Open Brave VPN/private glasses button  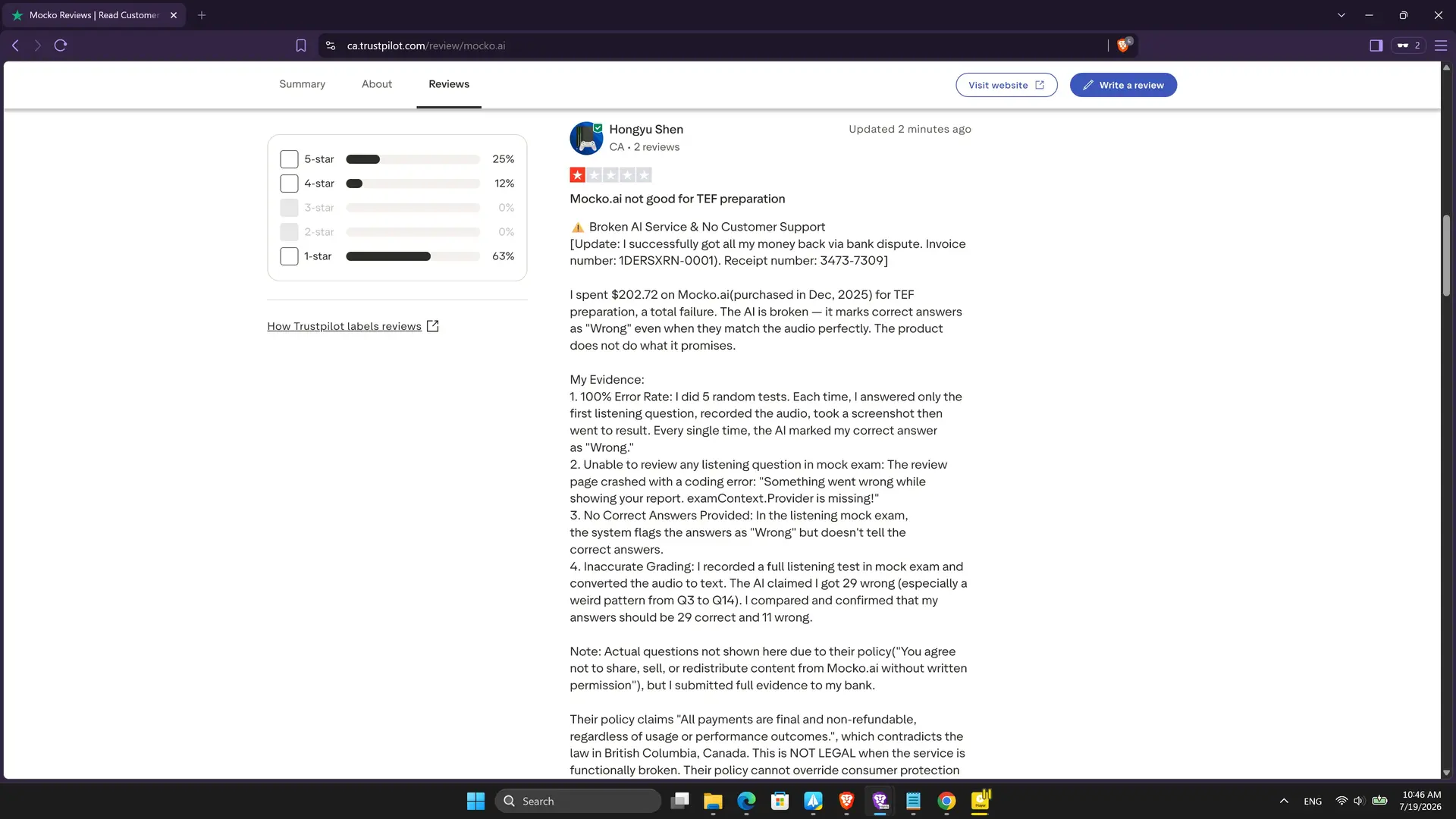click(1408, 45)
